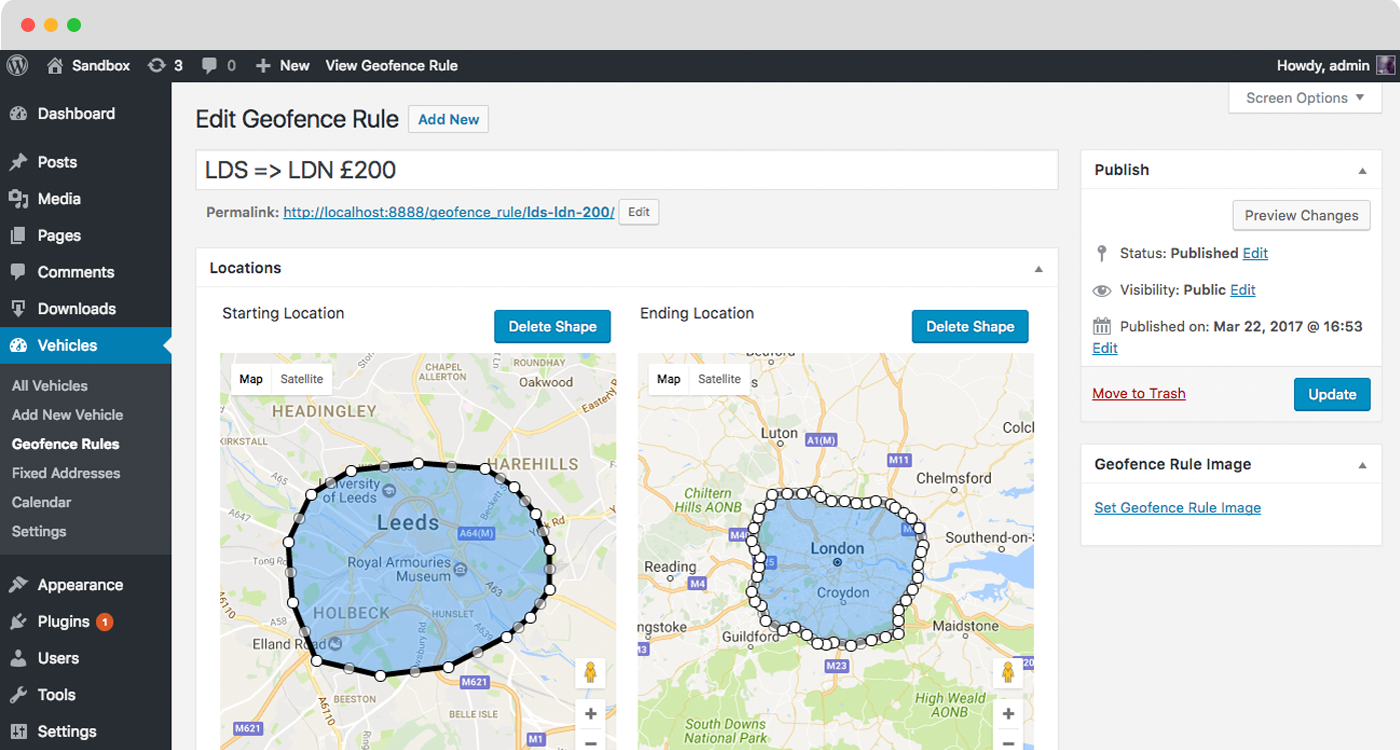
Task: Switch the London map to Map view
Action: pos(669,379)
